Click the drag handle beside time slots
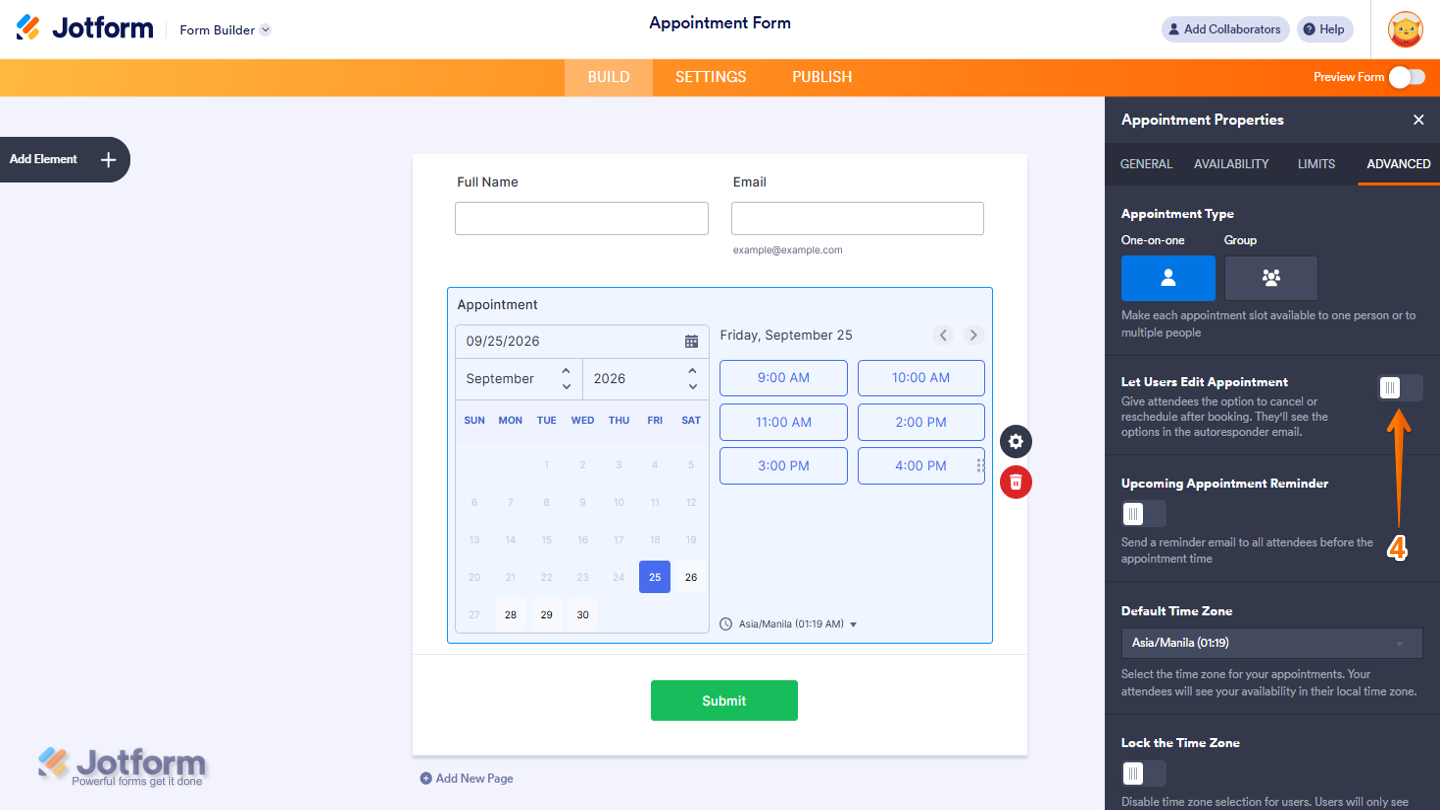1440x810 pixels. click(980, 466)
